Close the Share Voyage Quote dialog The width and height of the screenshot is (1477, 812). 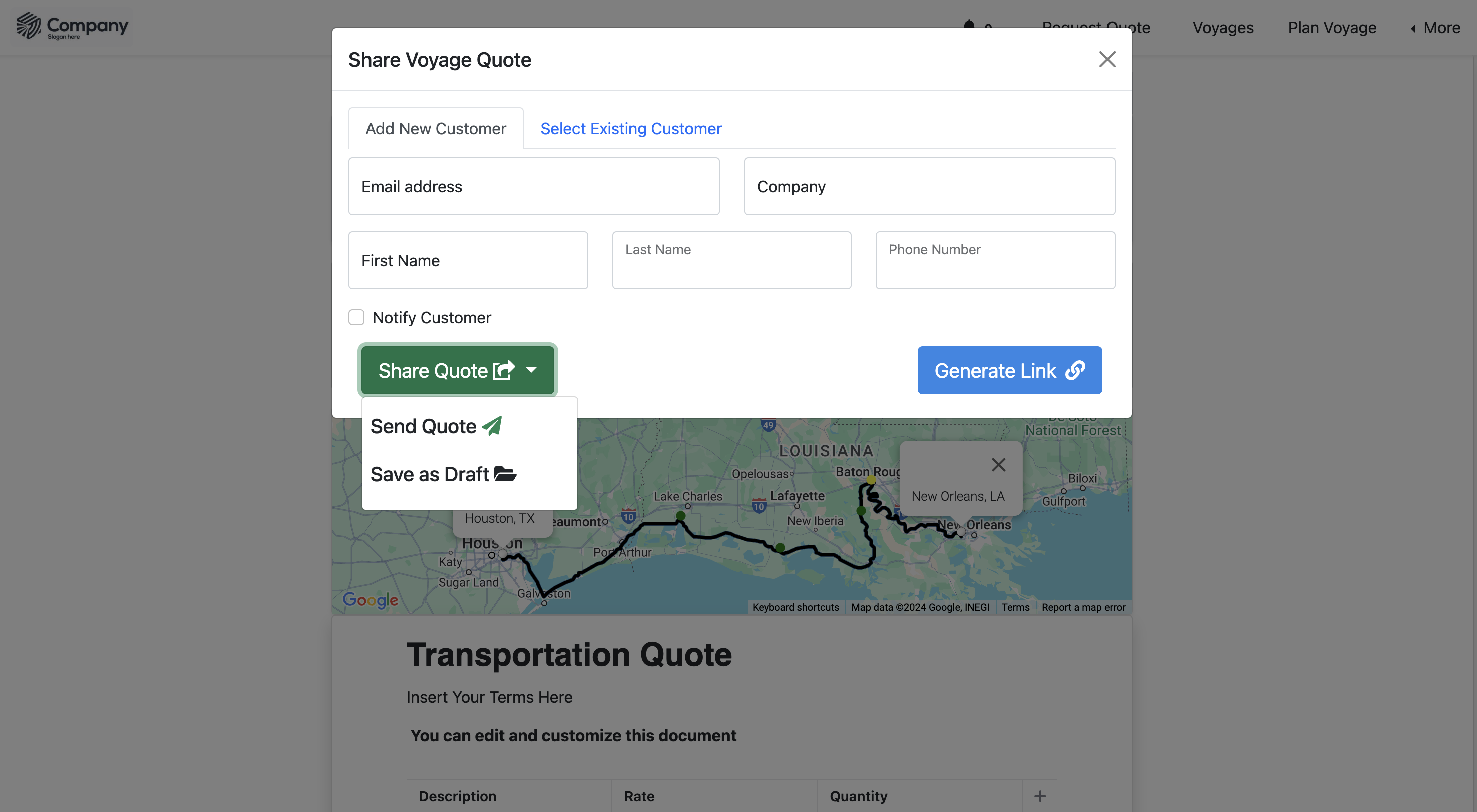click(x=1106, y=59)
